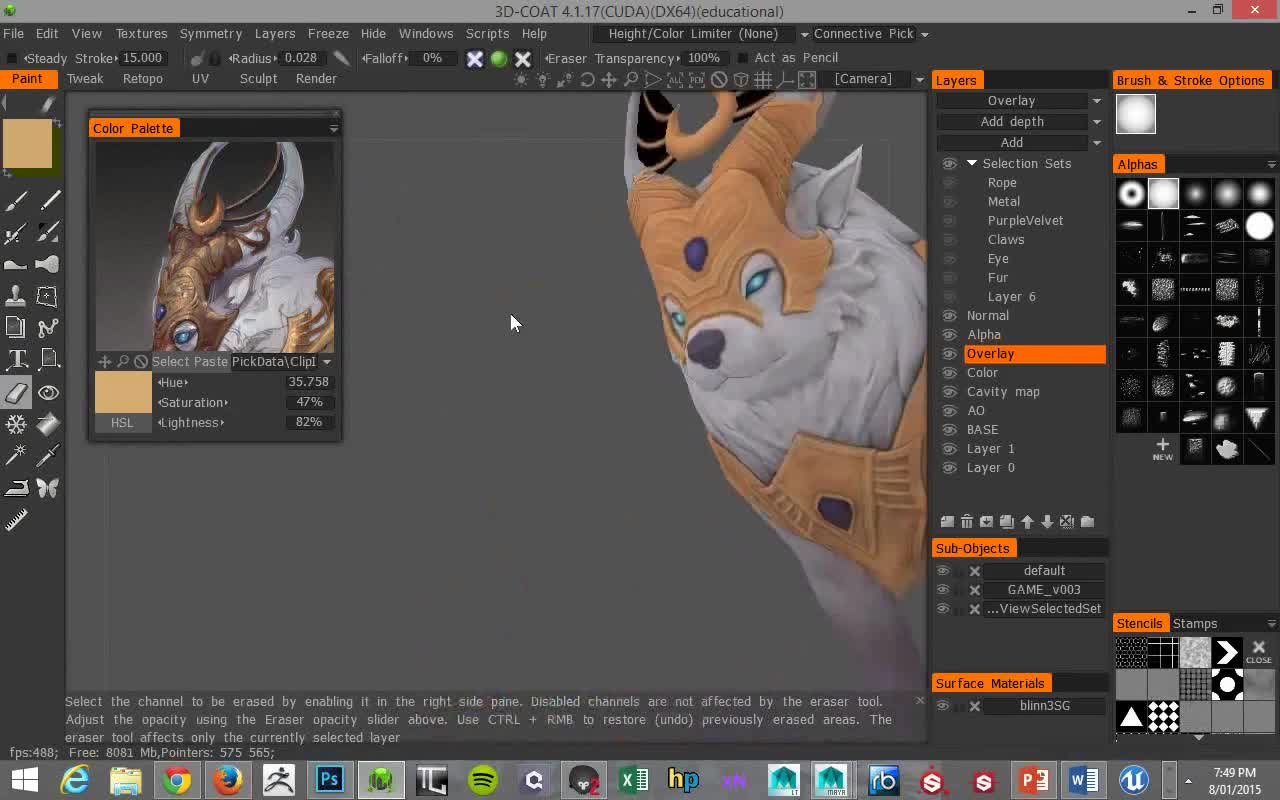Toggle visibility of Cavity map layer
The image size is (1280, 800).
[949, 392]
